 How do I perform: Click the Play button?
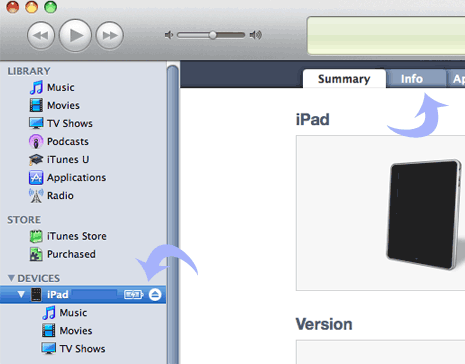click(x=75, y=35)
